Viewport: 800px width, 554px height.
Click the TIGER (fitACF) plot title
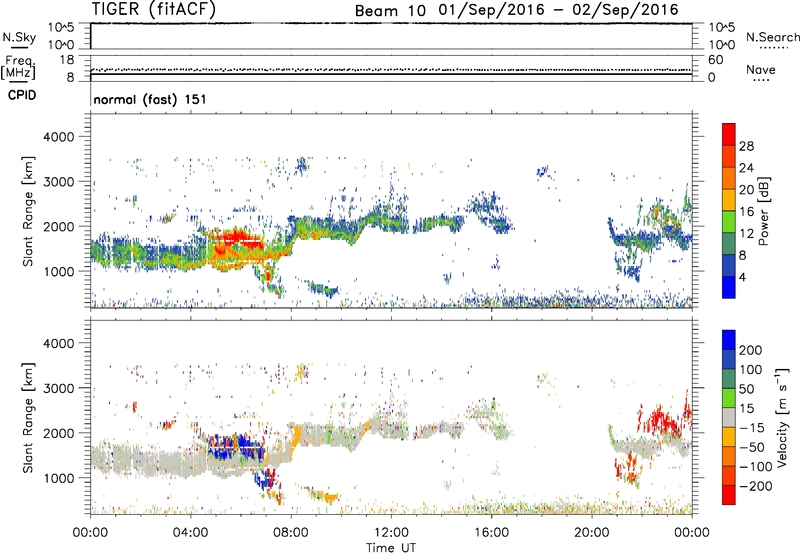pyautogui.click(x=154, y=9)
